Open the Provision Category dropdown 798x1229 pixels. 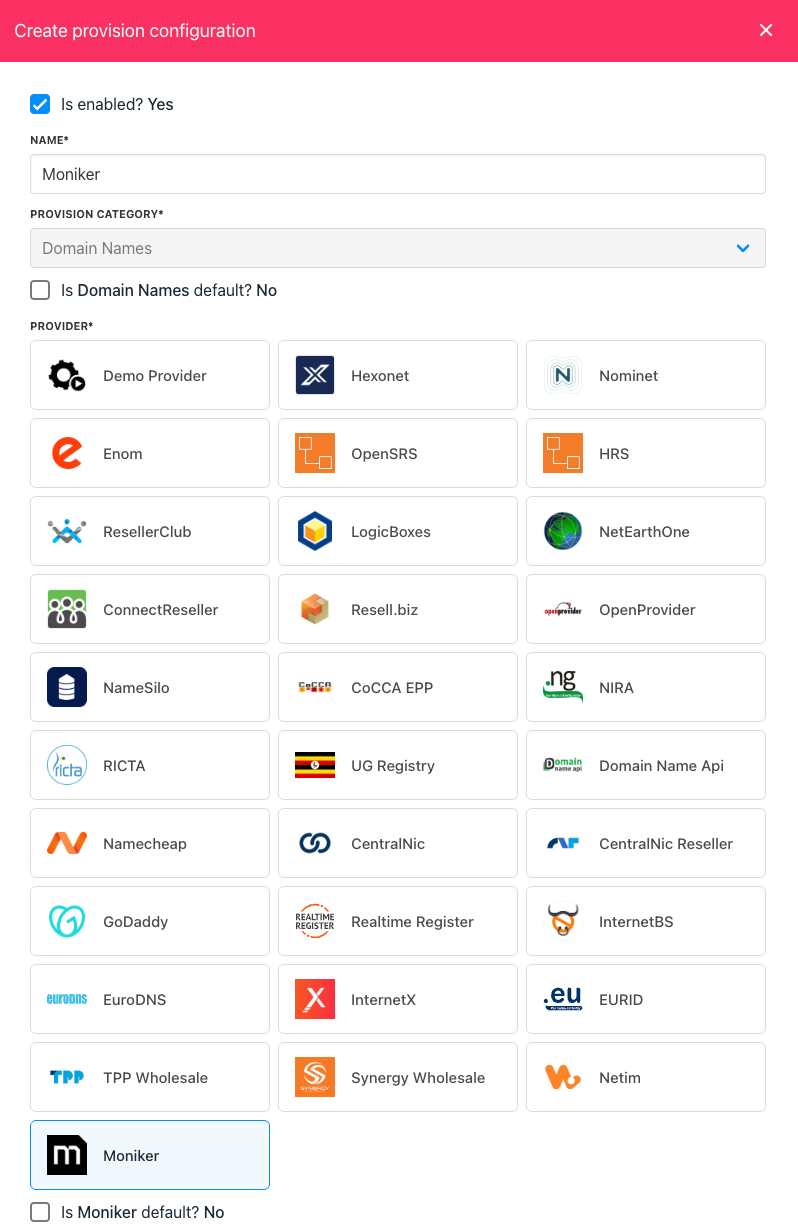[398, 248]
